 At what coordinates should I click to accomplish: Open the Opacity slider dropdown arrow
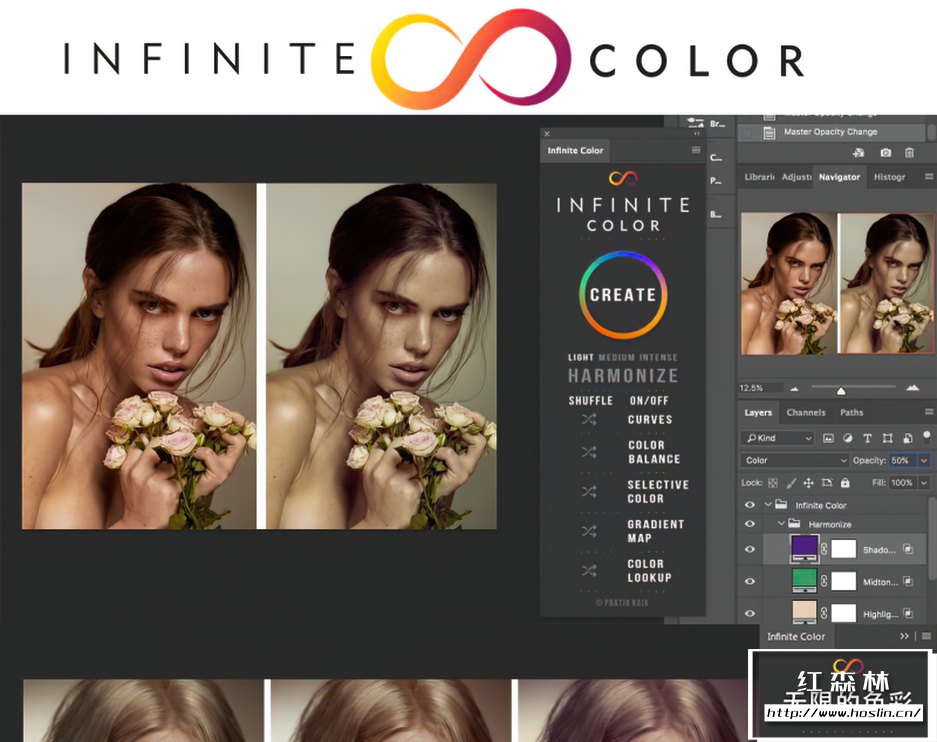[924, 460]
